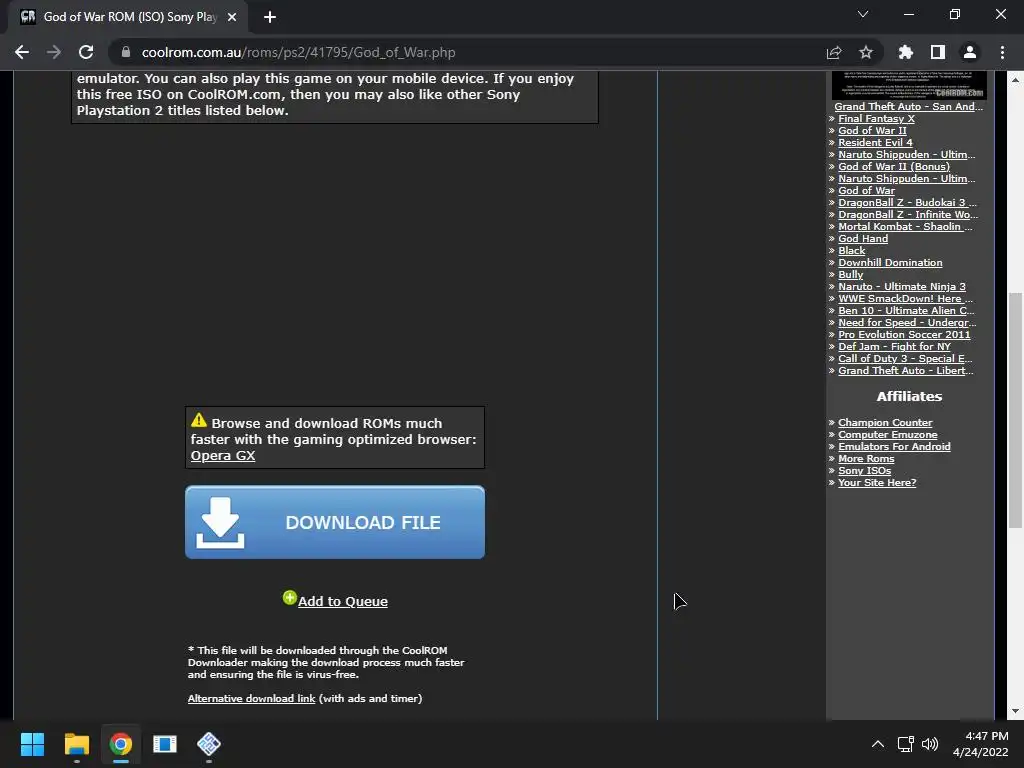The width and height of the screenshot is (1024, 768).
Task: Select the God of War ROM tab
Action: coord(128,17)
